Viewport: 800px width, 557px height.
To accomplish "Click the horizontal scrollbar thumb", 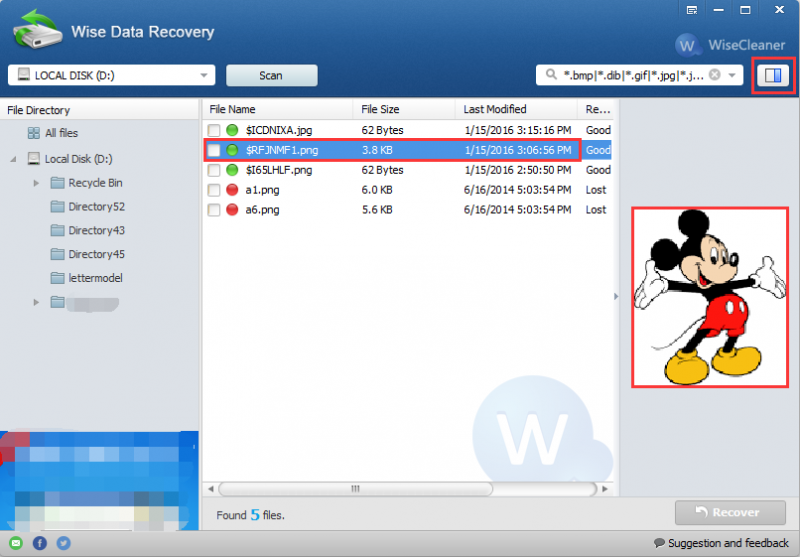I will (x=356, y=489).
